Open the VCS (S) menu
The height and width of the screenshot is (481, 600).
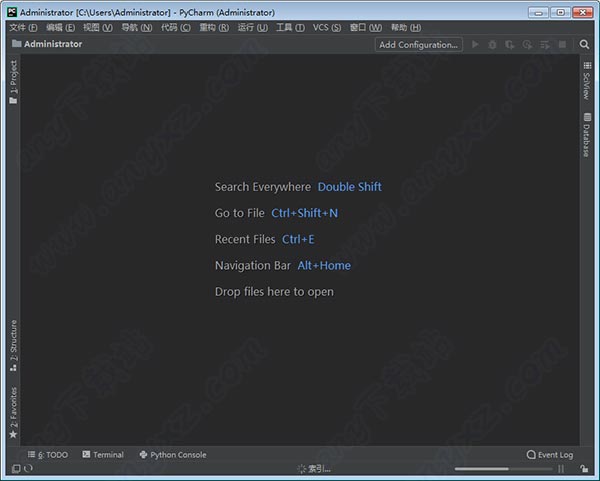326,28
